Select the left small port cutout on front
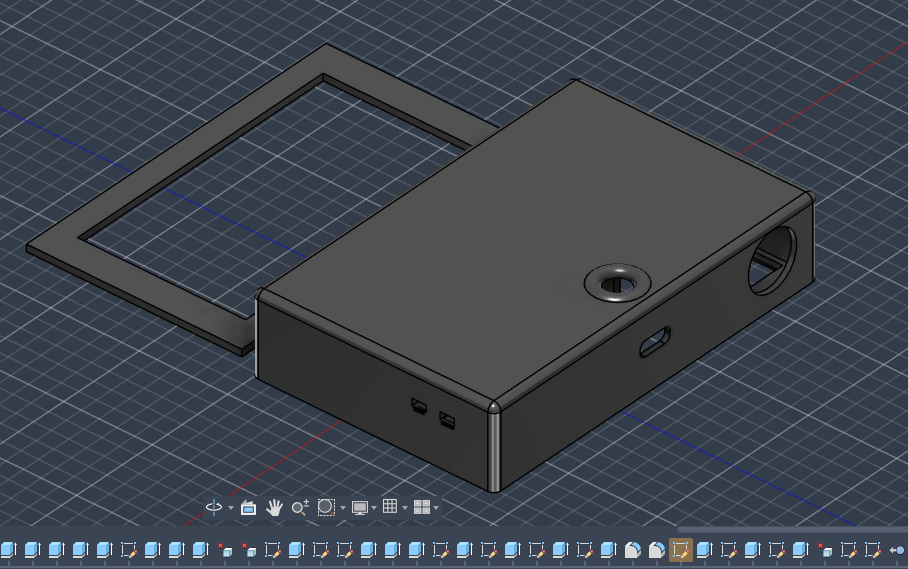Screen dimensions: 908x569 click(419, 405)
